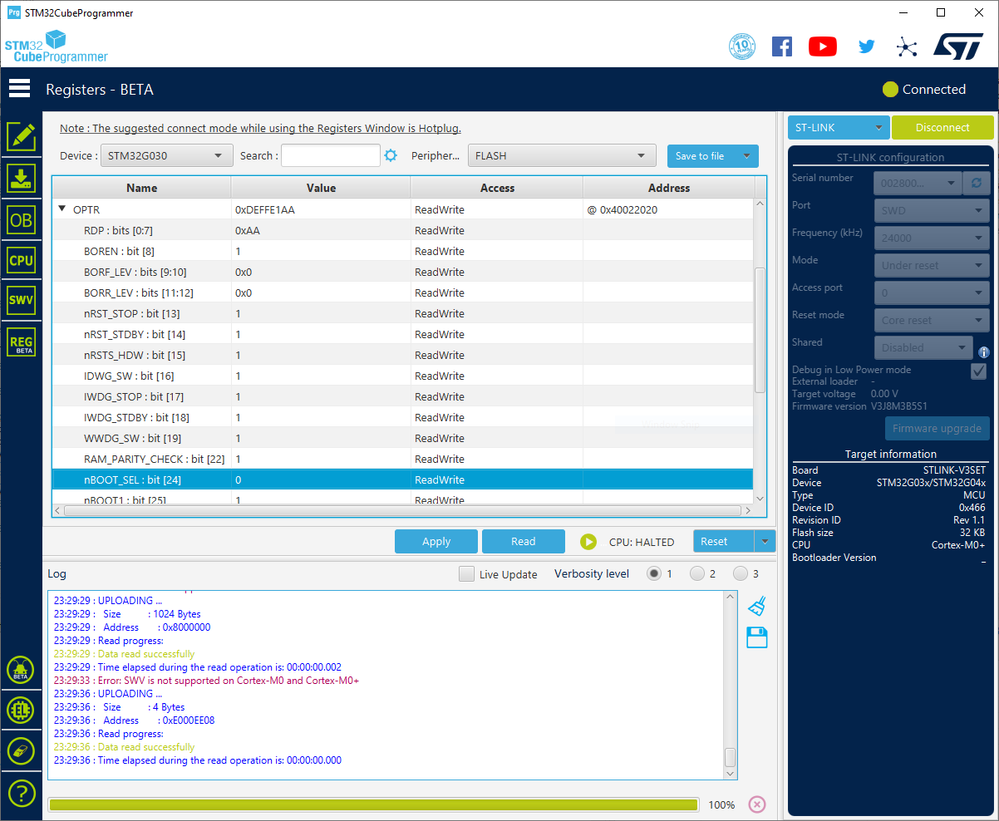Click the Disconnect button
The width and height of the screenshot is (999, 821).
(x=942, y=127)
